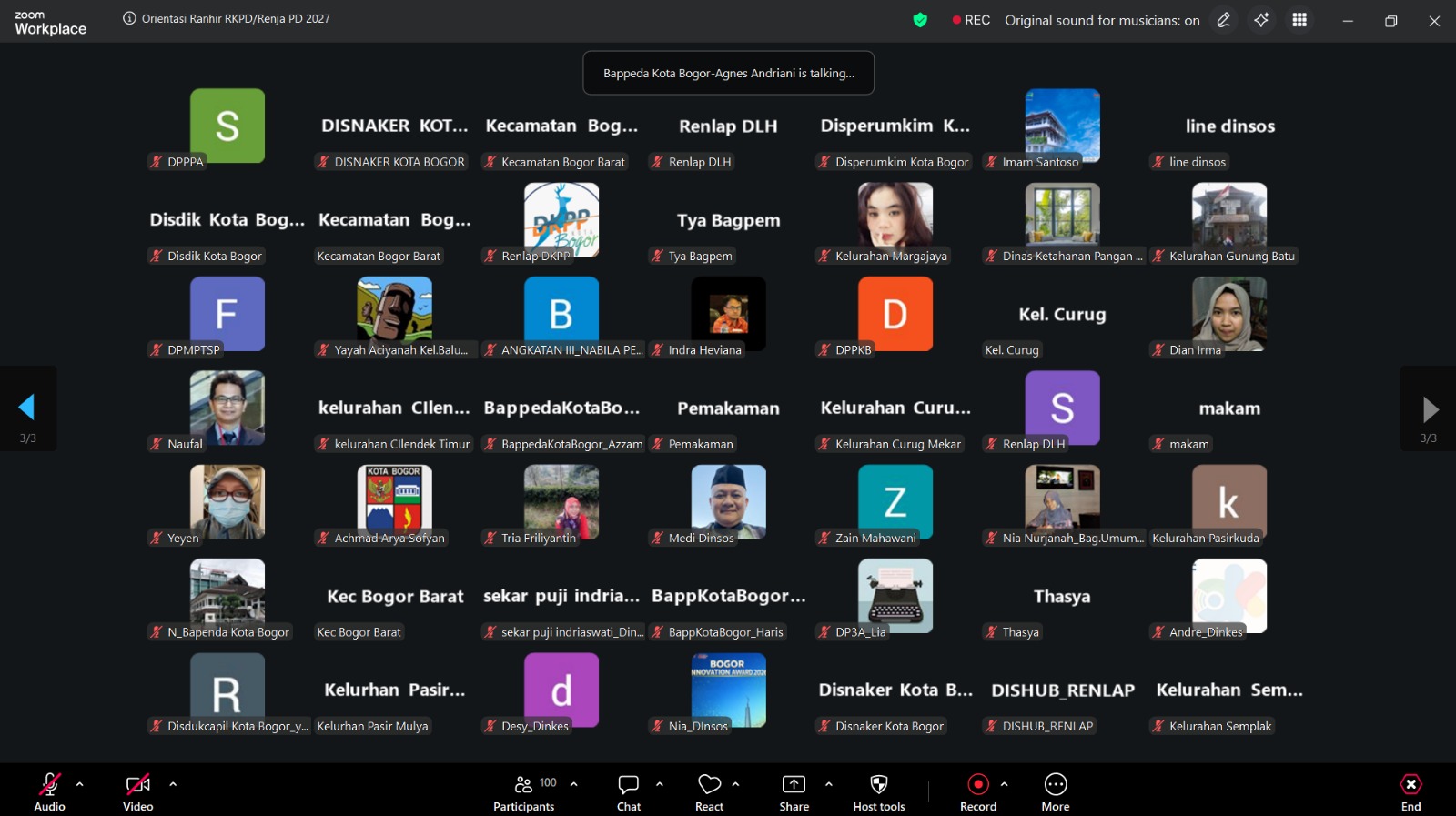This screenshot has height=816, width=1456.
Task: Expand video options arrow next to Video
Action: point(173,783)
